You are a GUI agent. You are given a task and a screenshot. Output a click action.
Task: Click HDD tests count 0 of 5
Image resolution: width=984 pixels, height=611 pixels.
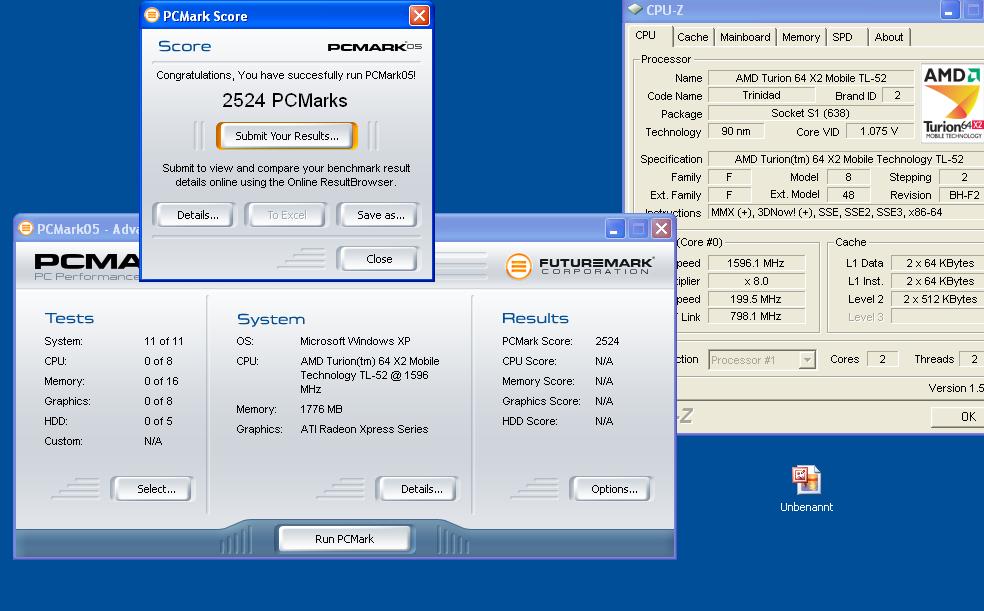158,421
